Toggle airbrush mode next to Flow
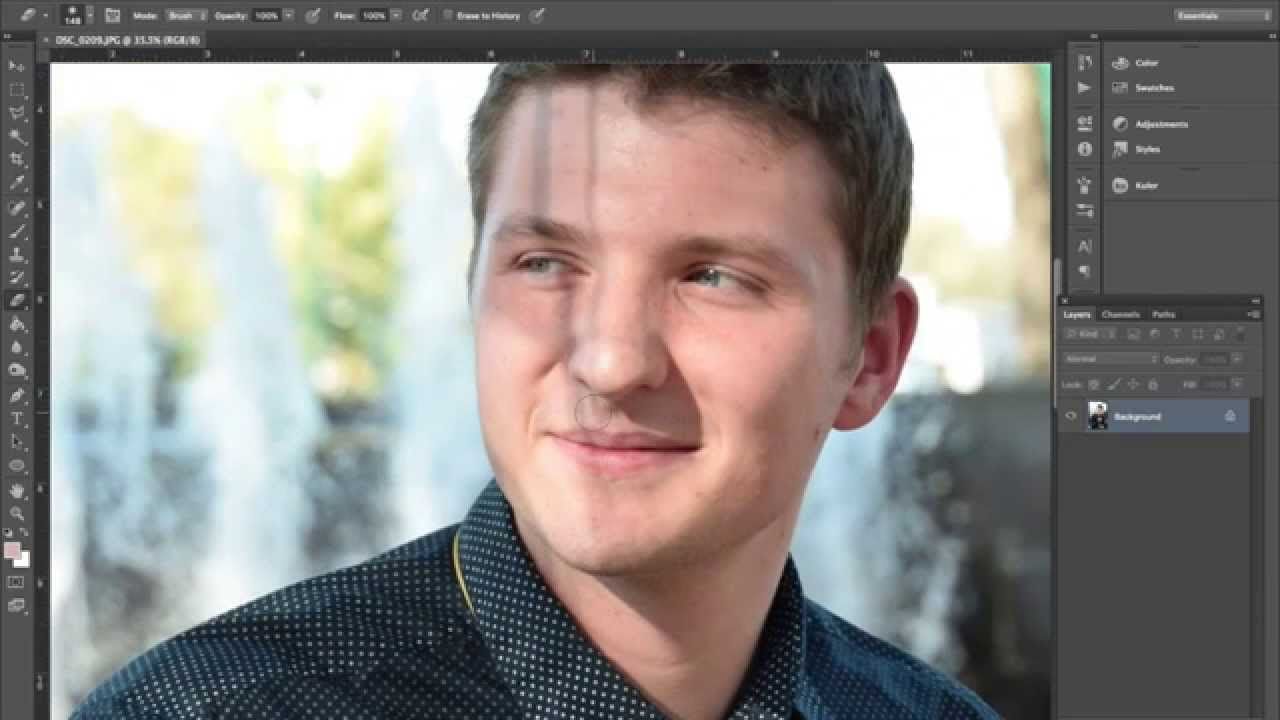1280x720 pixels. pyautogui.click(x=421, y=16)
